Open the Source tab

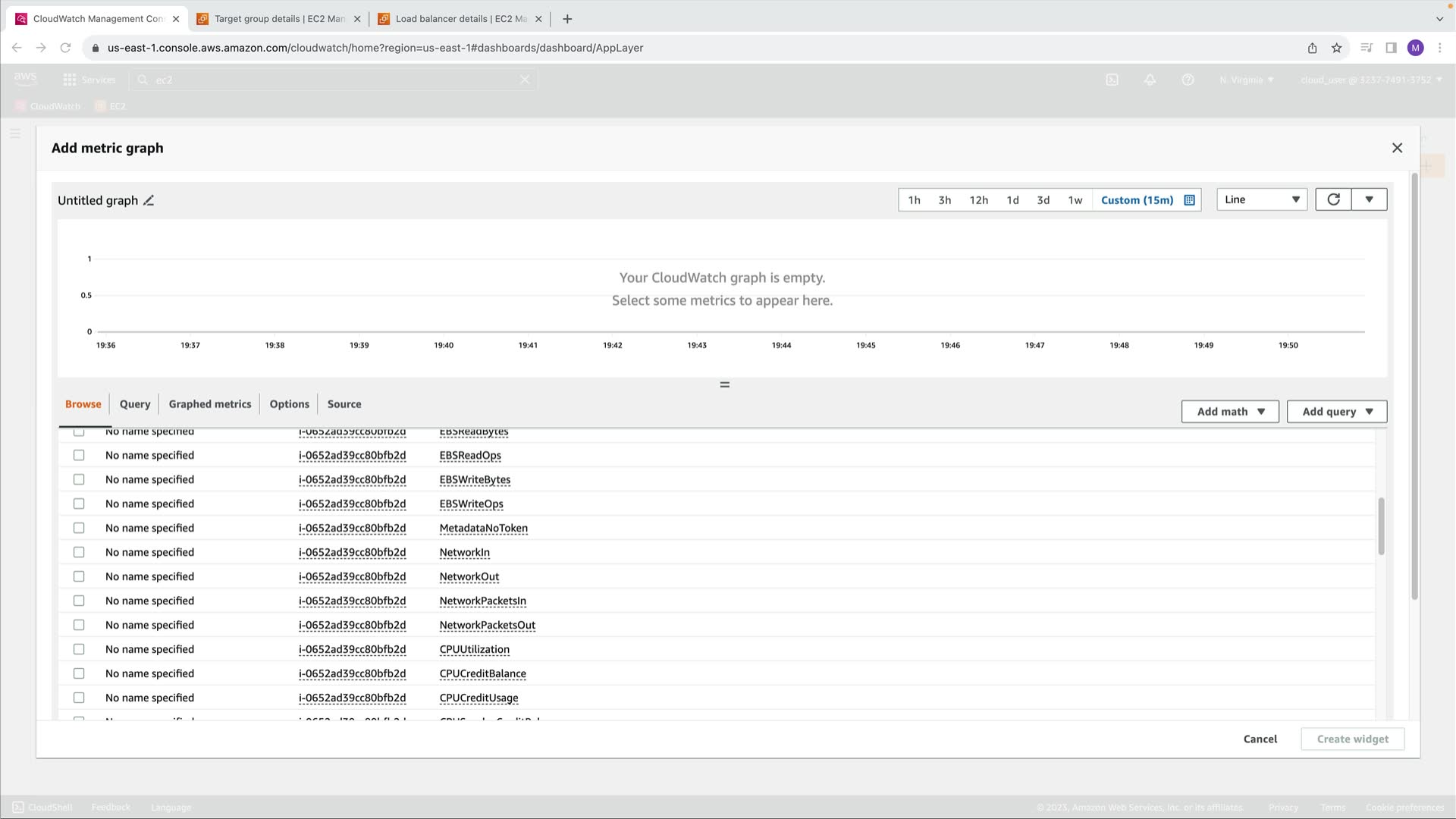[x=344, y=404]
